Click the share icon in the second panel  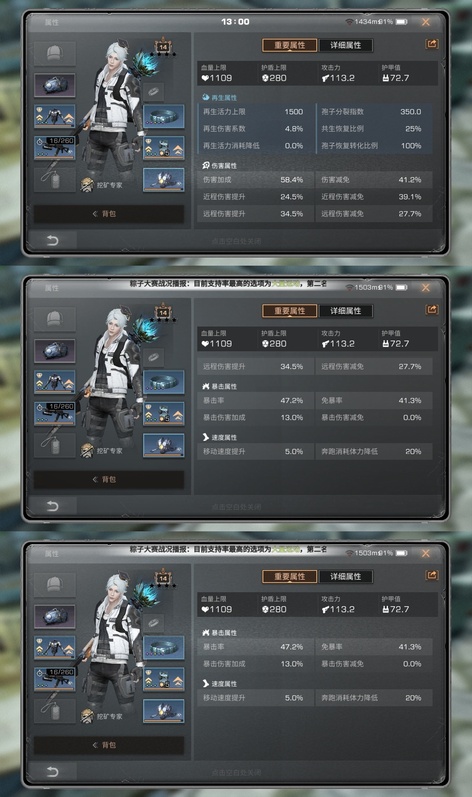[431, 310]
